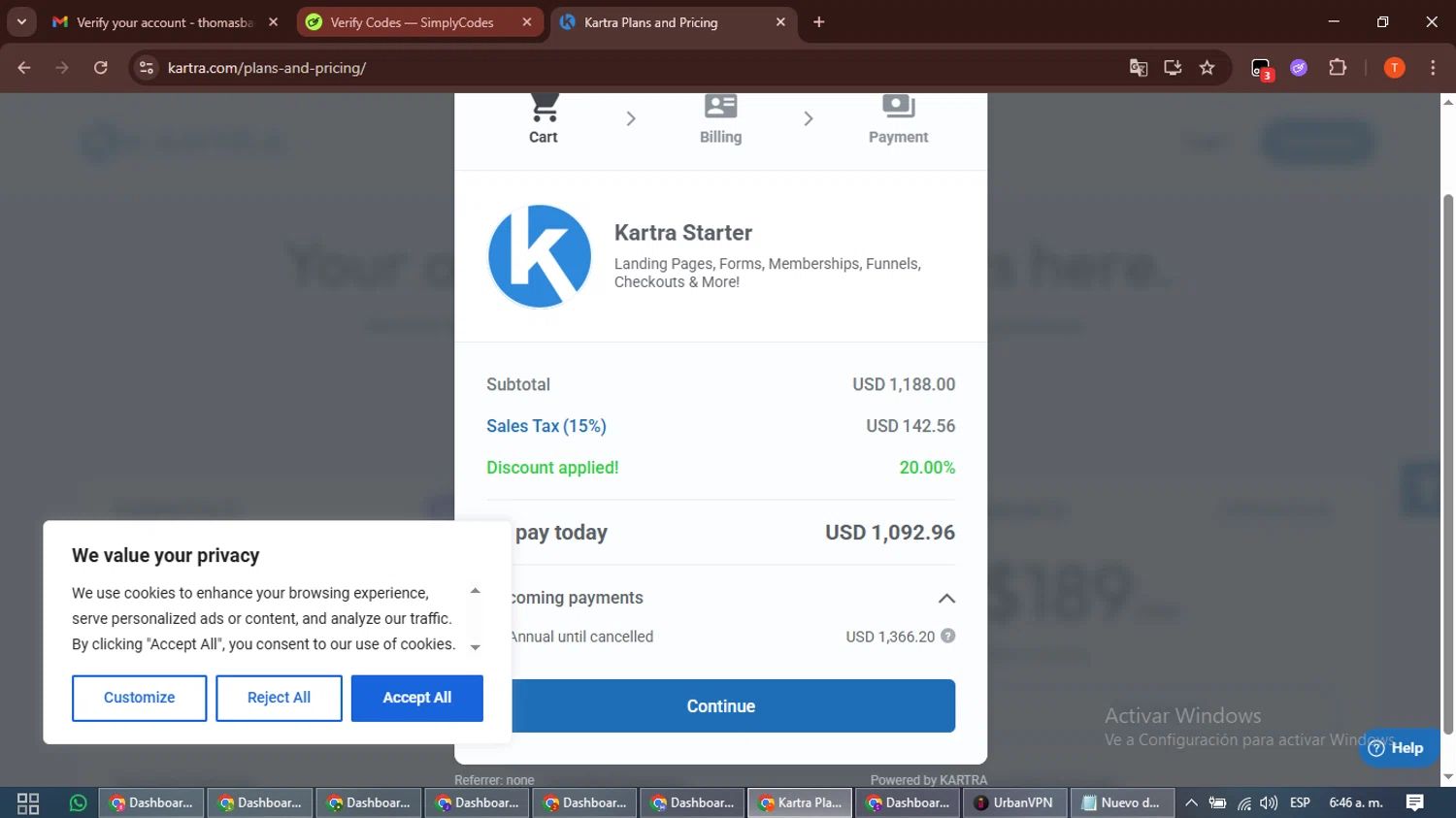Screen dimensions: 1456x818
Task: Open the volume speaker icon
Action: coord(1269,803)
